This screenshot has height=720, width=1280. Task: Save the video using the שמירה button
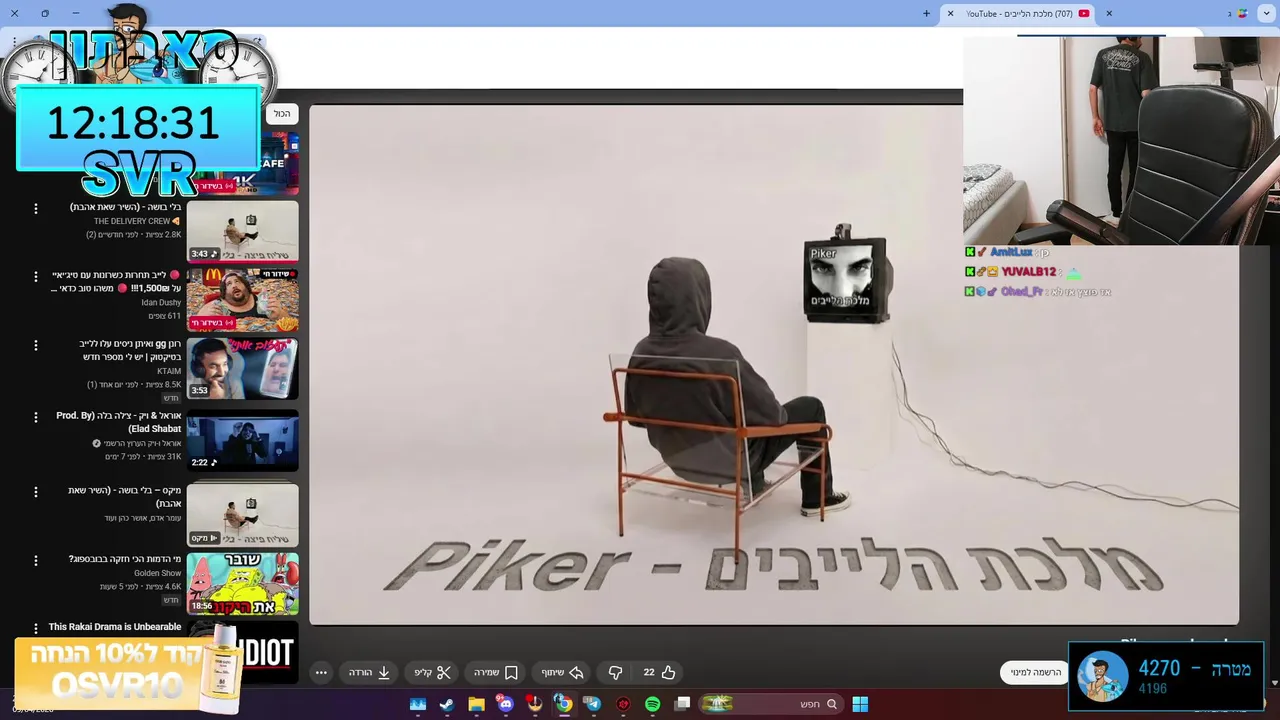pyautogui.click(x=496, y=673)
